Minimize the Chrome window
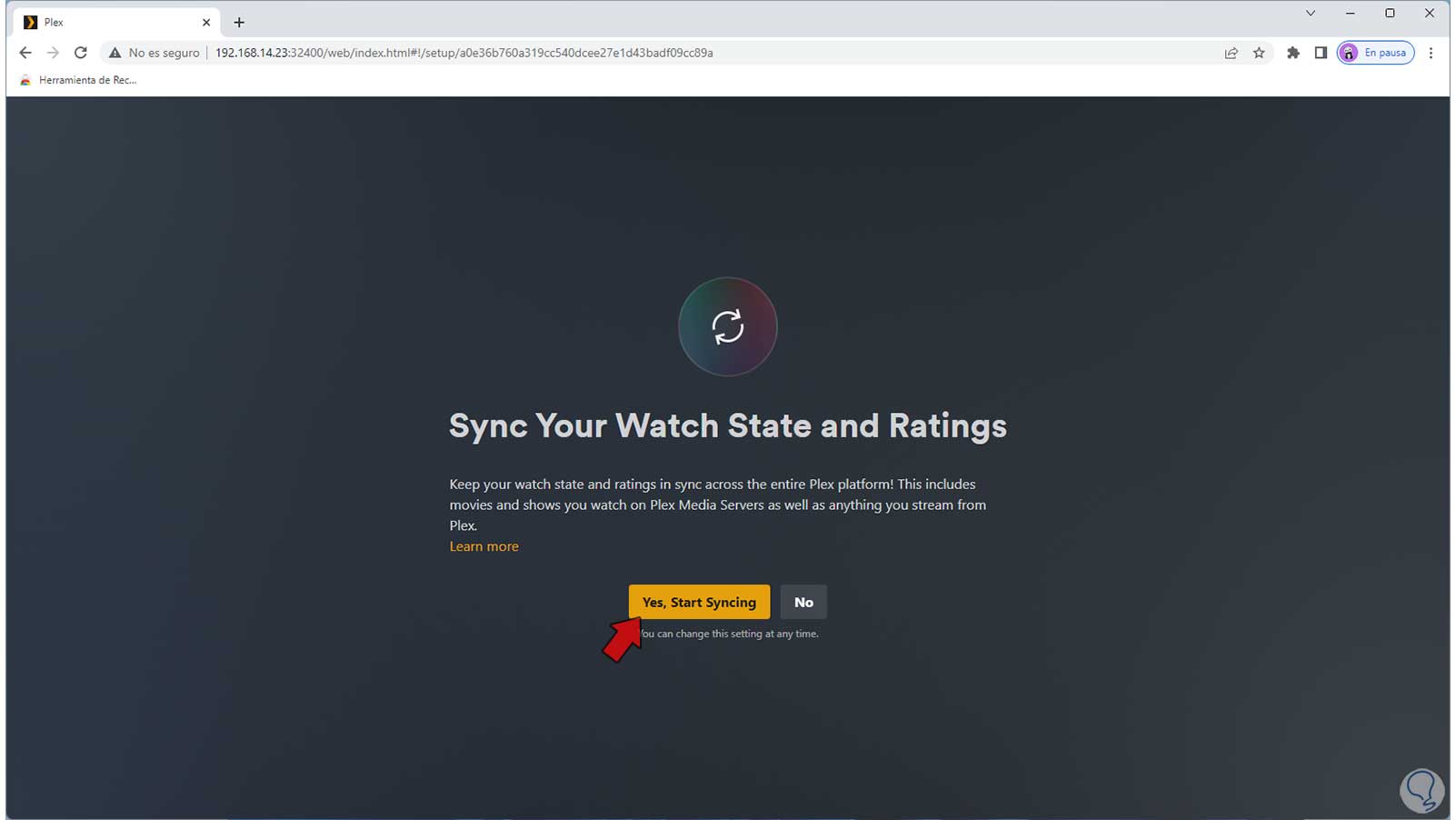 point(1350,13)
